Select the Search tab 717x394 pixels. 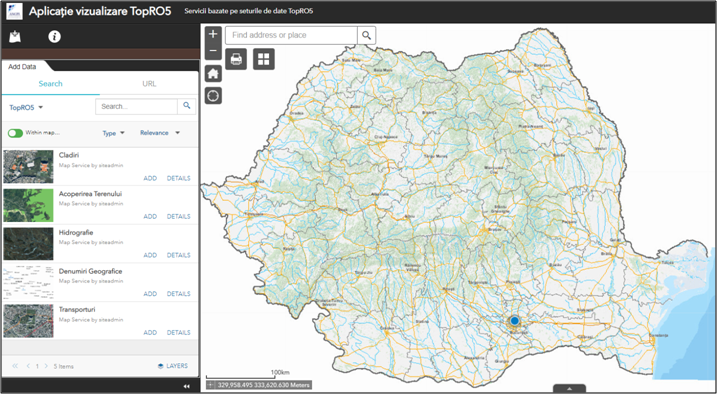coord(50,84)
